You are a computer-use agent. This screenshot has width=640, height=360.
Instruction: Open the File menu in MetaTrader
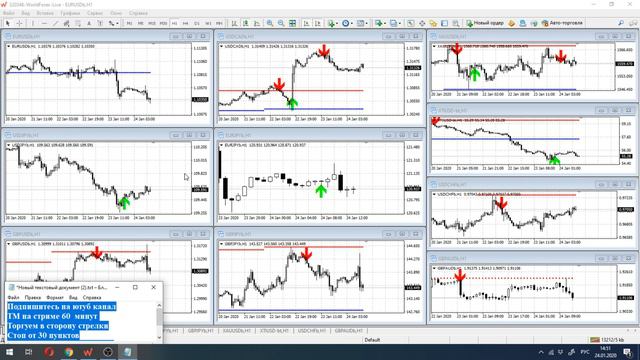(9, 13)
